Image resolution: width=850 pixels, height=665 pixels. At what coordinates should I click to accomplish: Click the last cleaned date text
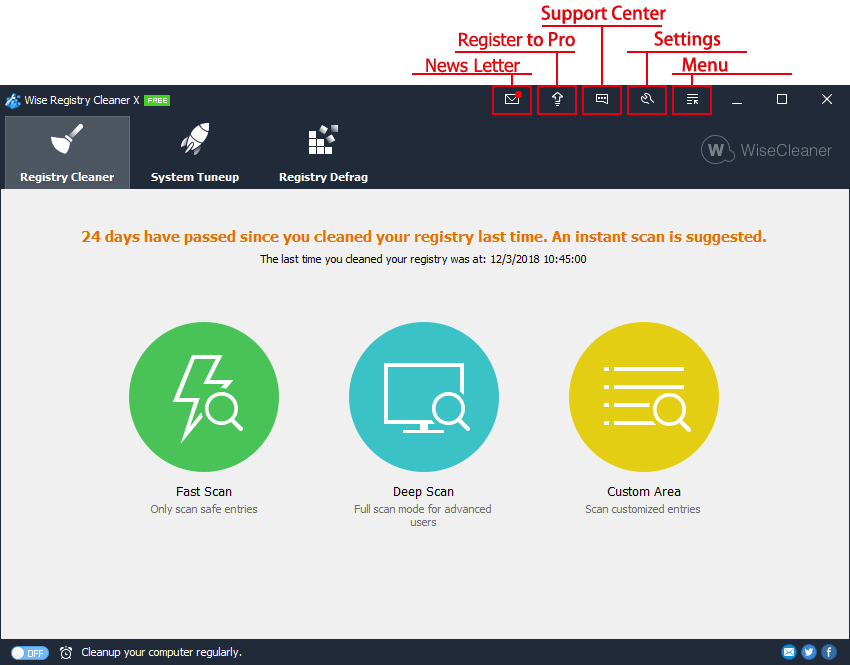[423, 259]
